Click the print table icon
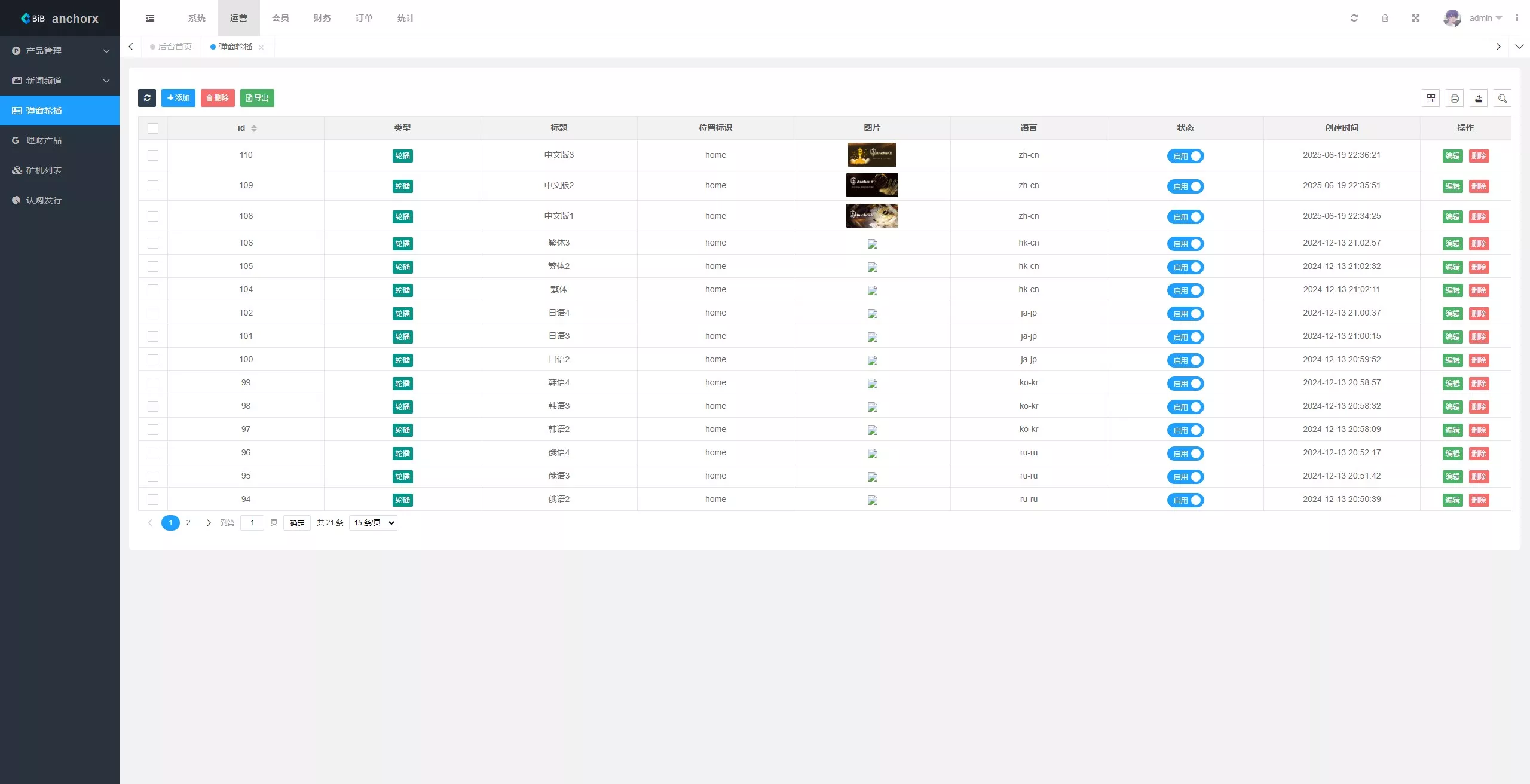 point(1455,98)
